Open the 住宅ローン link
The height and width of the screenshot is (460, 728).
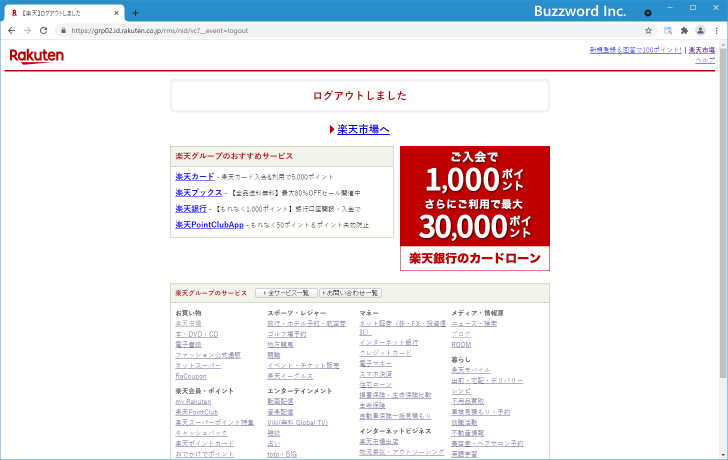[375, 385]
